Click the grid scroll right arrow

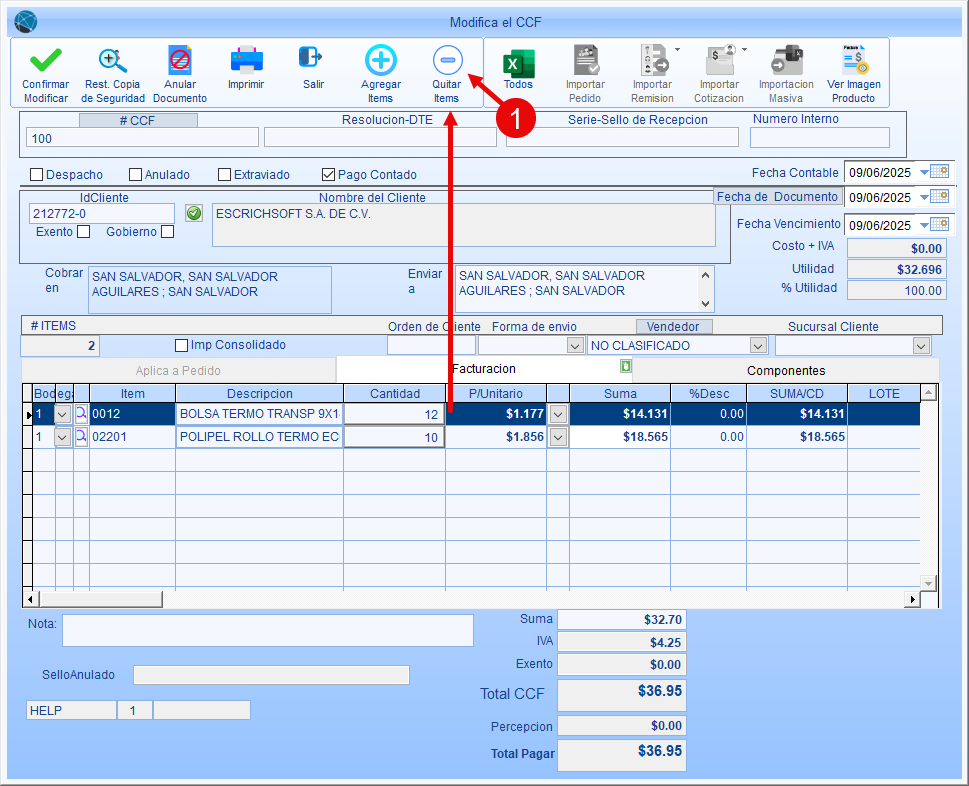tap(912, 599)
